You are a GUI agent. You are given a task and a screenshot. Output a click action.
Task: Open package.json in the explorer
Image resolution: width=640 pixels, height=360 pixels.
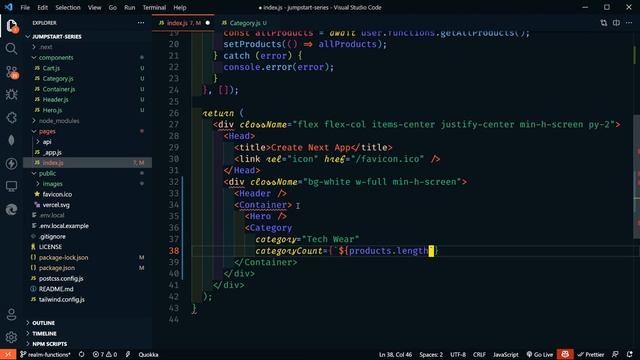point(57,268)
